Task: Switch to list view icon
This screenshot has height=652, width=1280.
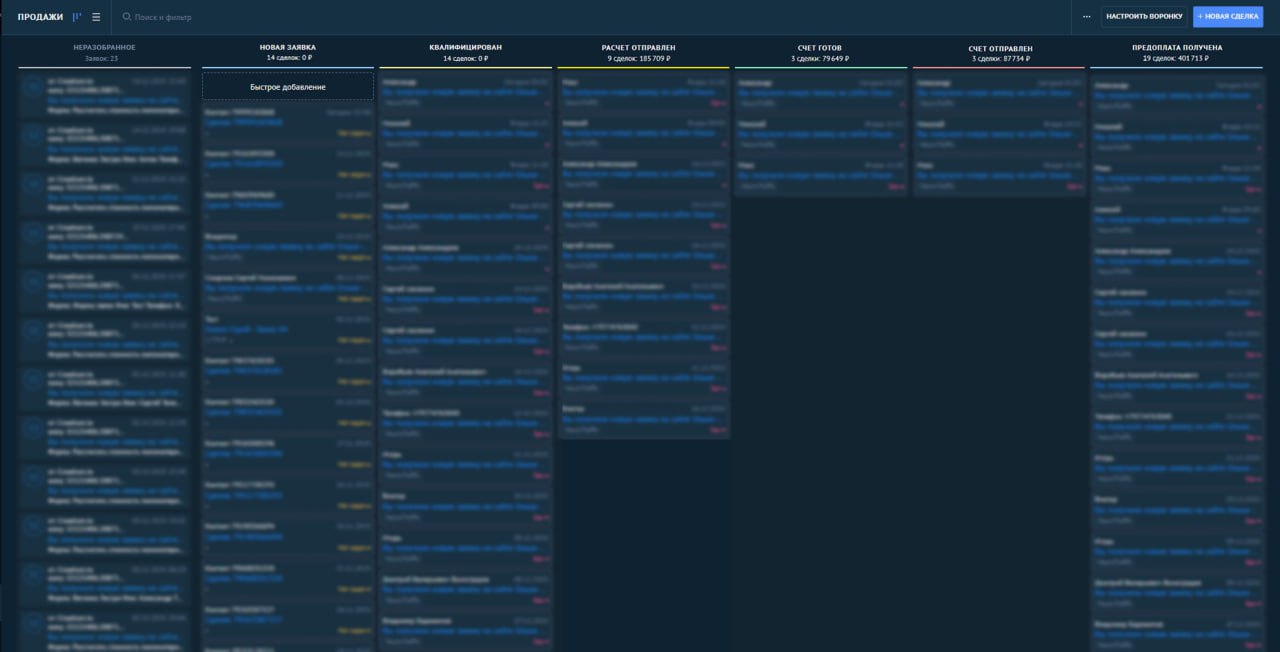Action: 96,17
